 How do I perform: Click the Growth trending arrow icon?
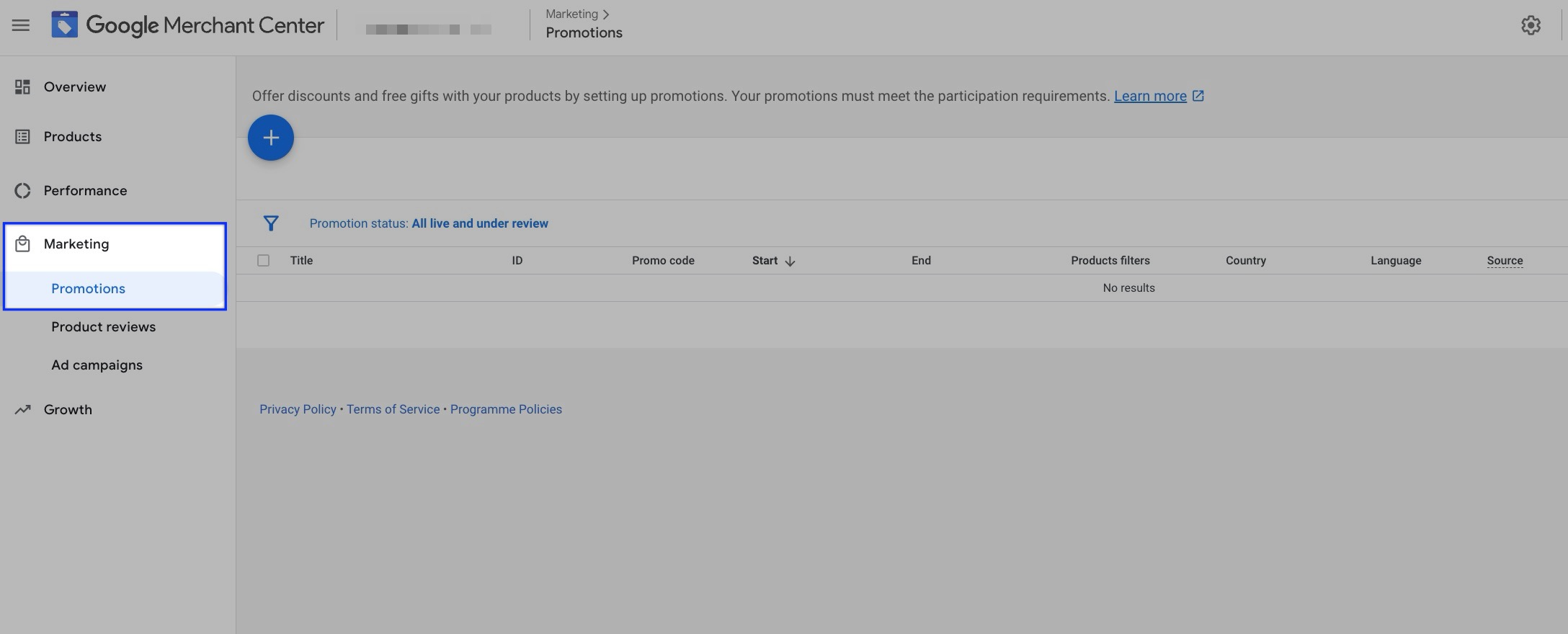click(22, 409)
